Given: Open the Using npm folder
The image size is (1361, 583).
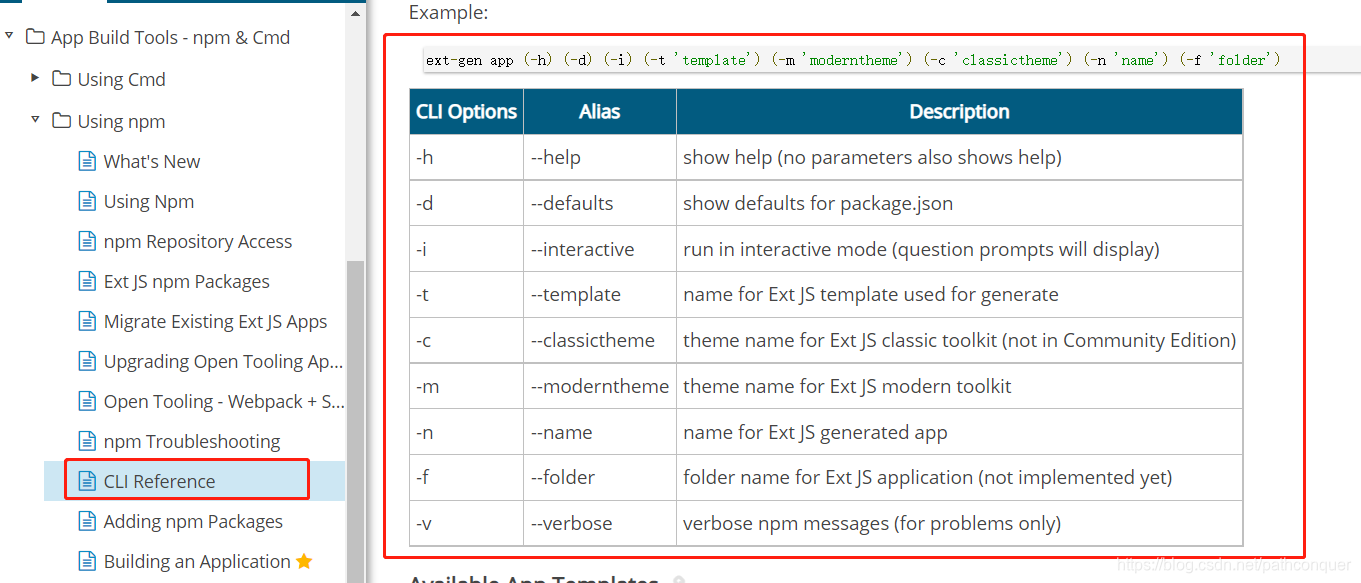Looking at the screenshot, I should click(122, 121).
